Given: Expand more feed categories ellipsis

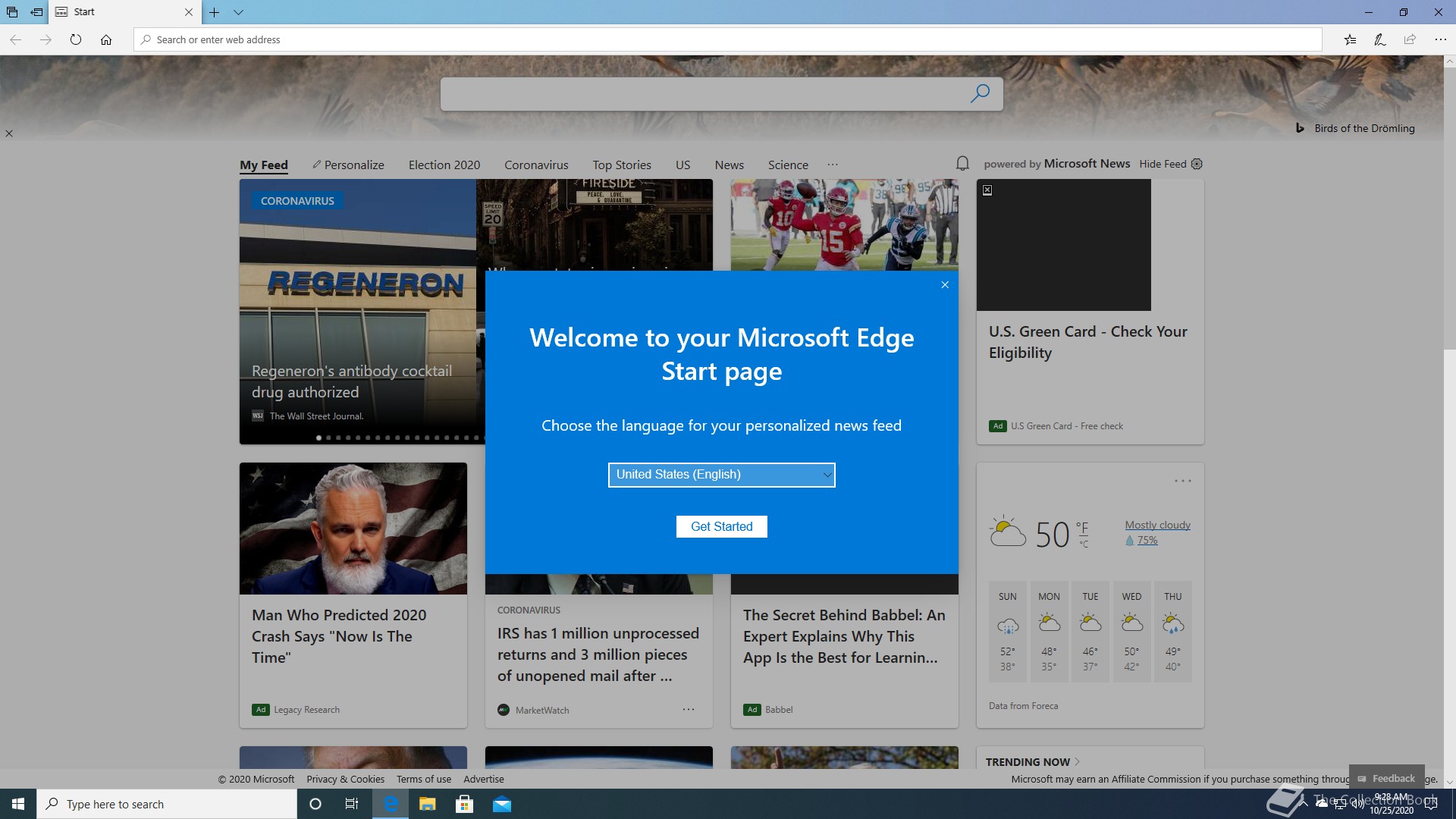Looking at the screenshot, I should coord(833,165).
